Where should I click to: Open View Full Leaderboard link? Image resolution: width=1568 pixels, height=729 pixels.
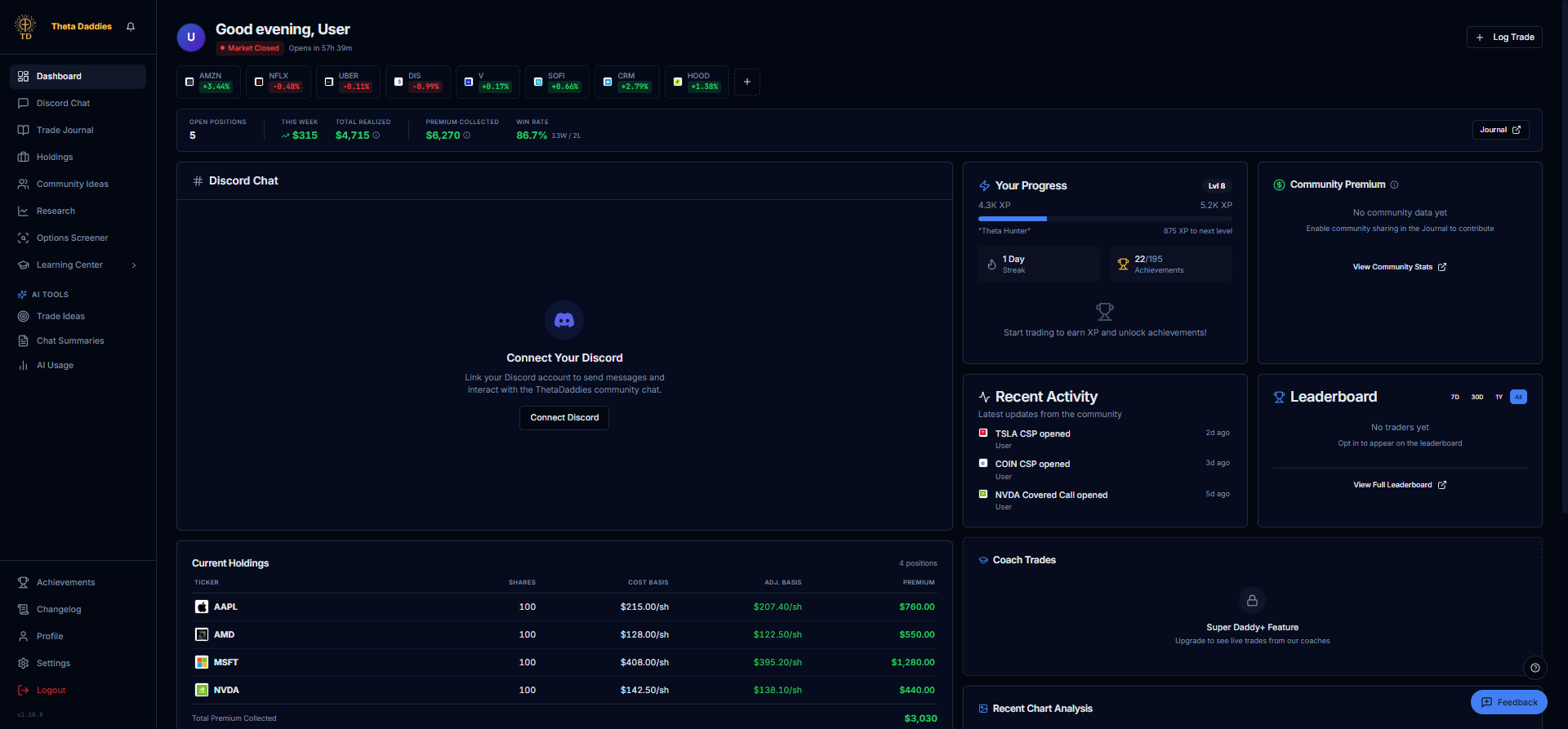click(1400, 485)
